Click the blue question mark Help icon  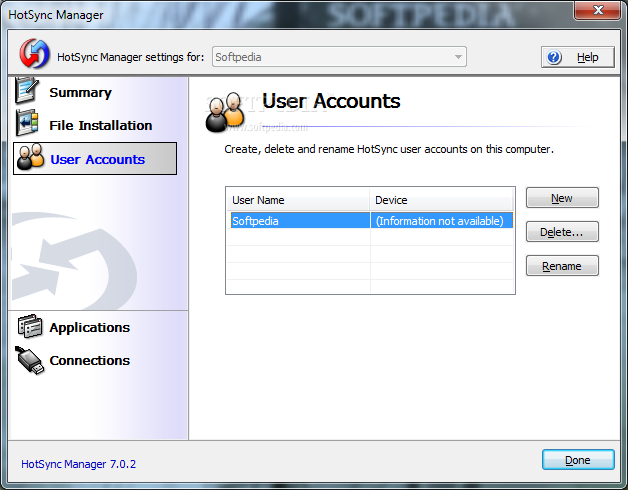pyautogui.click(x=554, y=57)
